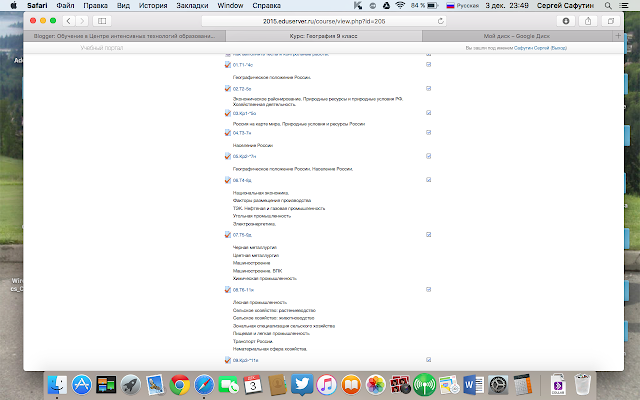The image size is (640, 400).
Task: Toggle completion checkbox for 05.Кр2
Action: click(429, 156)
